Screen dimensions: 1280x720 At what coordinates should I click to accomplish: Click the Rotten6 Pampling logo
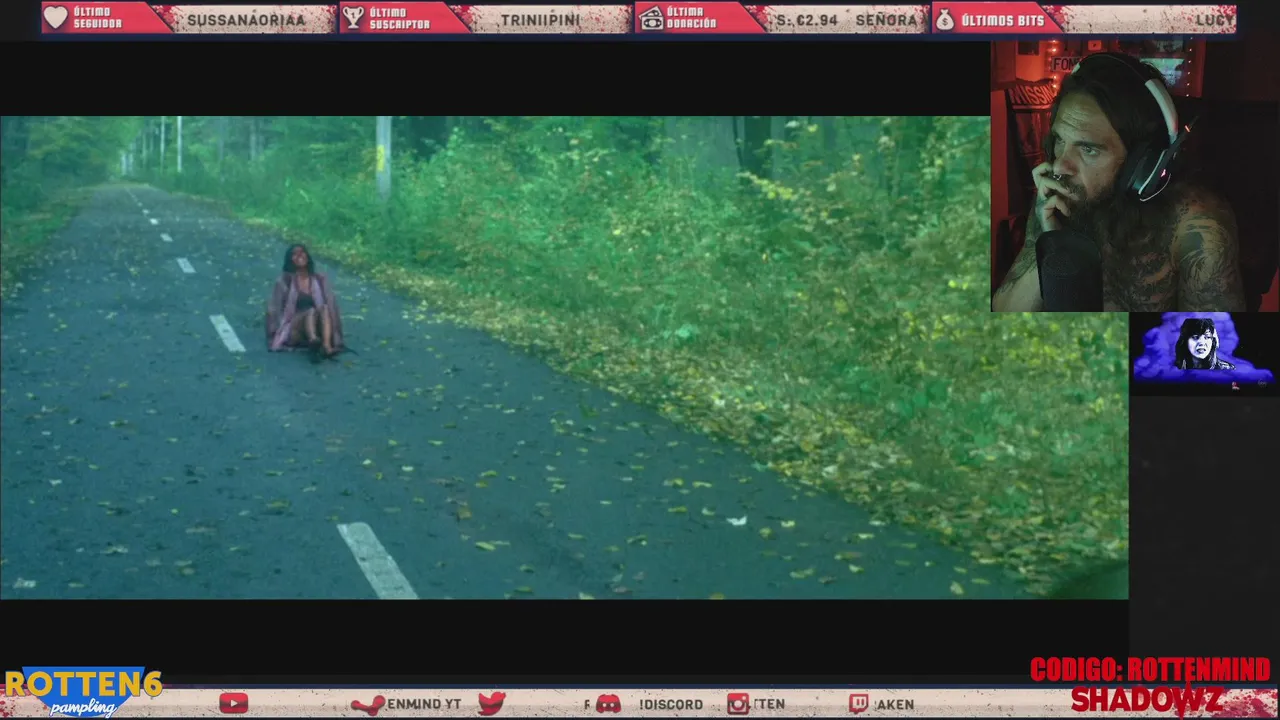[83, 692]
